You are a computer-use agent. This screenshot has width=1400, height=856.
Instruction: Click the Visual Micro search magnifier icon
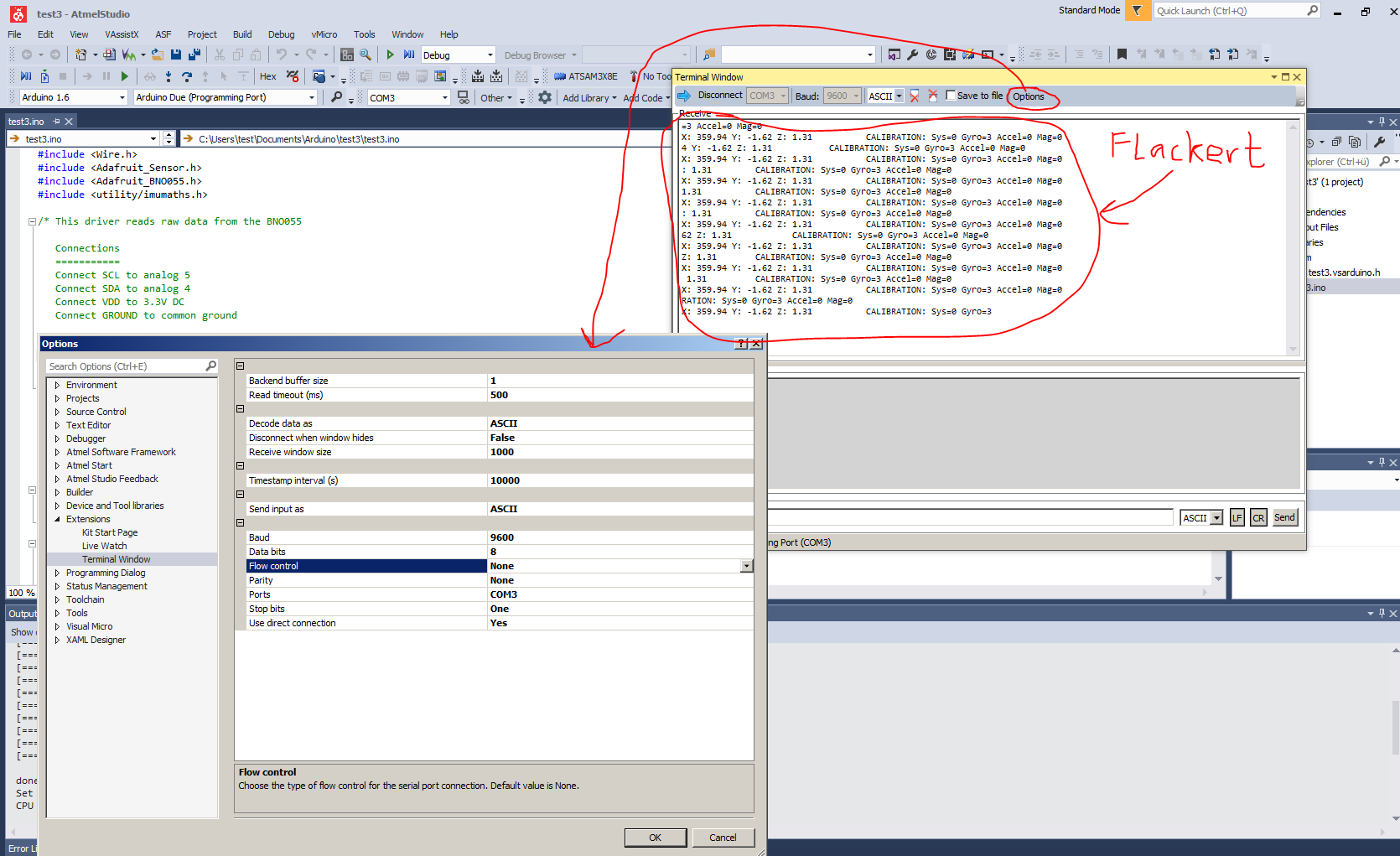pyautogui.click(x=337, y=97)
